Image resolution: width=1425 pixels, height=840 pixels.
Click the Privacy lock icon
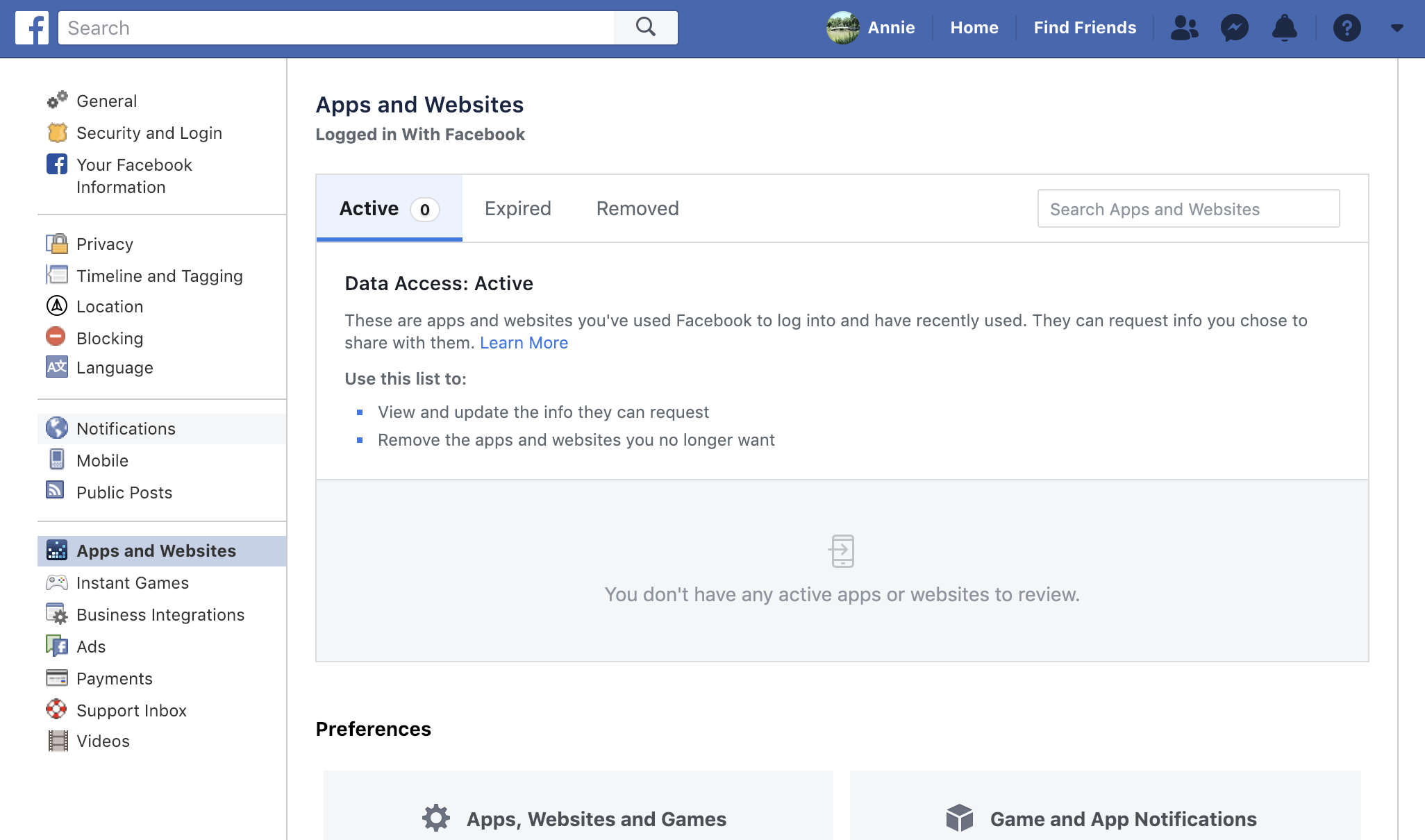coord(57,243)
